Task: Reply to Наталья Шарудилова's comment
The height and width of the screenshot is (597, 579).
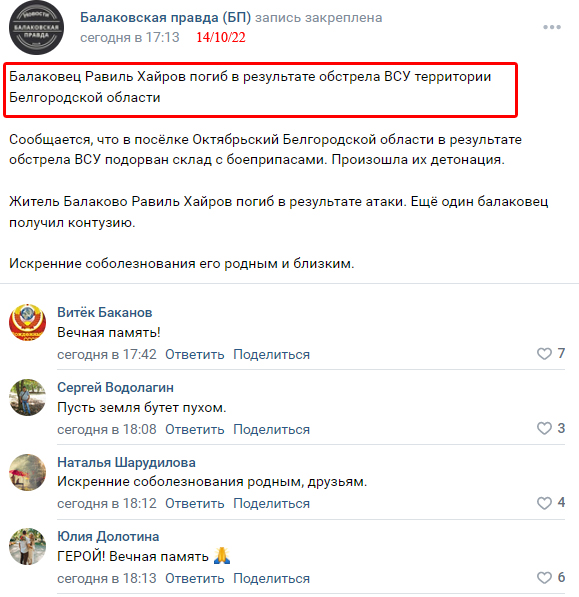Action: pos(195,504)
